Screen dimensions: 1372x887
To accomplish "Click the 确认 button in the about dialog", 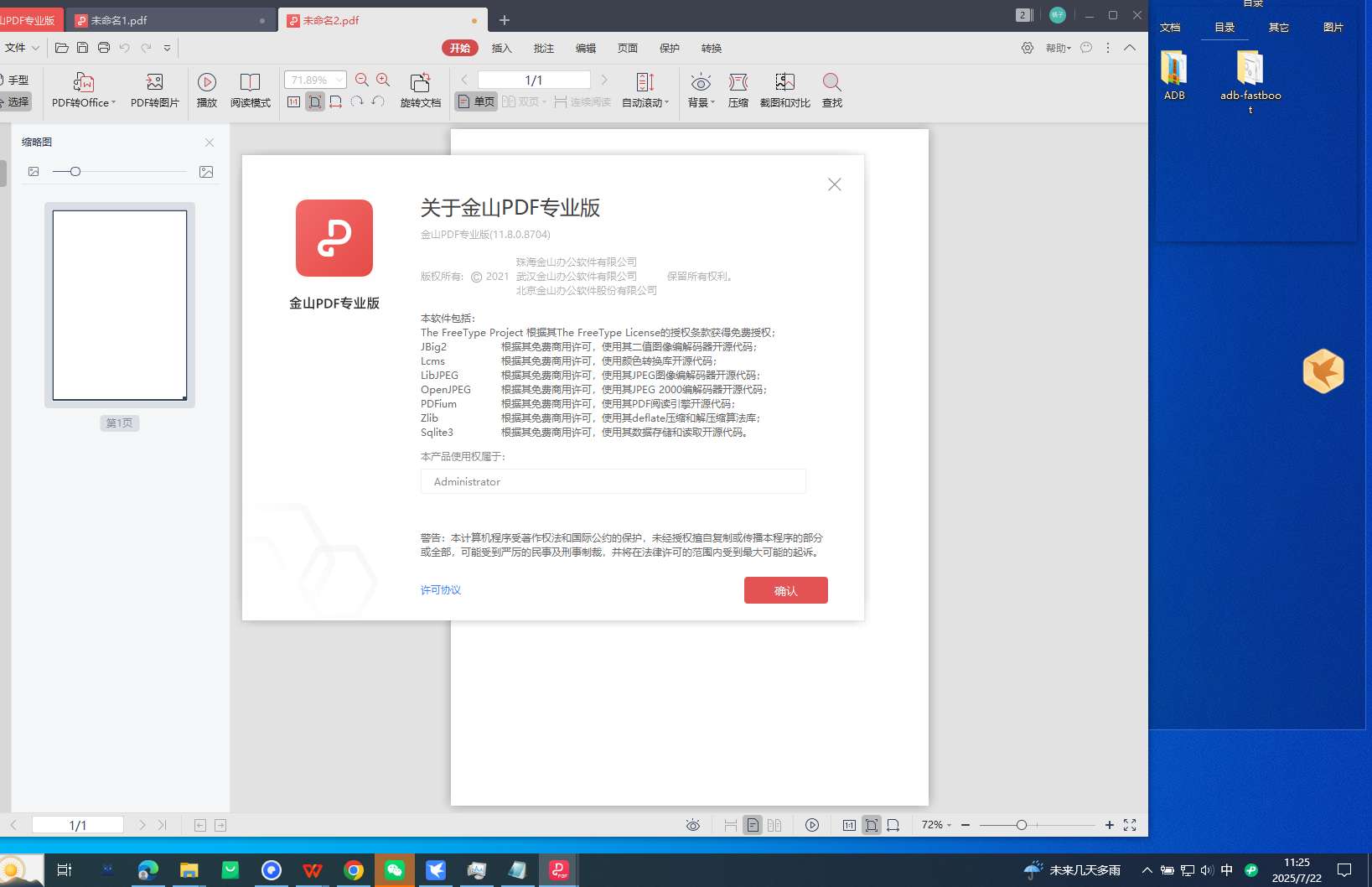I will [x=785, y=590].
